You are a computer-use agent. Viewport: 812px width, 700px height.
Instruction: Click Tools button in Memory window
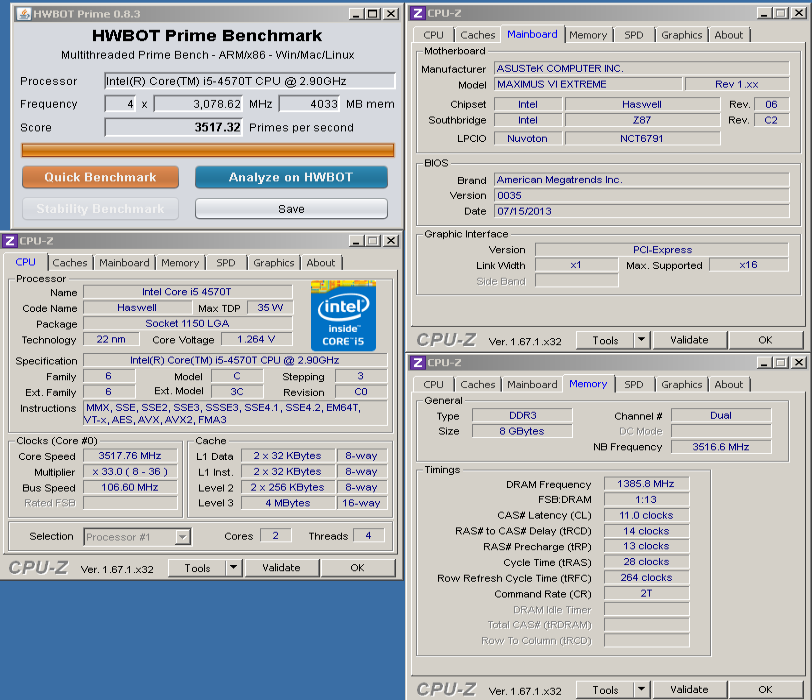pyautogui.click(x=605, y=690)
